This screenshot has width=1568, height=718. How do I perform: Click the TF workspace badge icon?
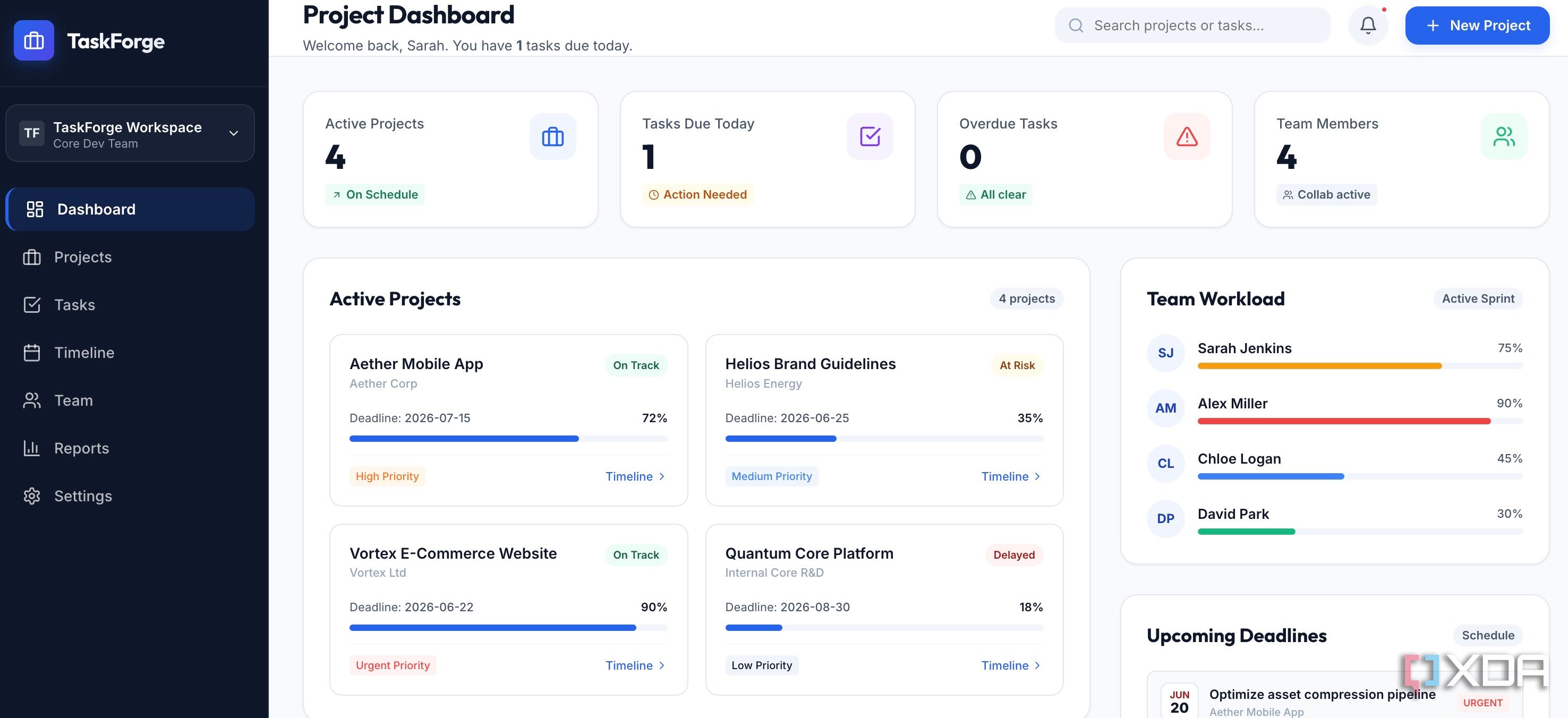pos(32,133)
